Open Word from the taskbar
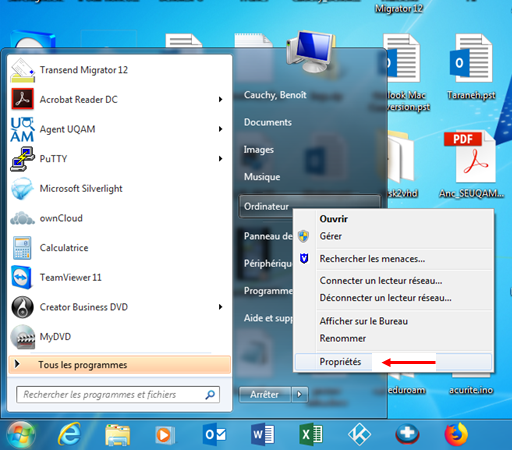 (262, 435)
